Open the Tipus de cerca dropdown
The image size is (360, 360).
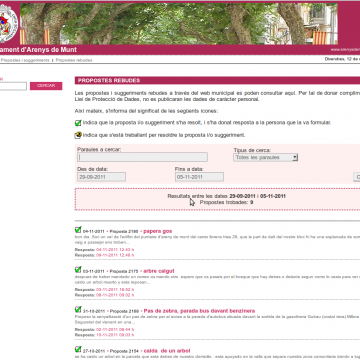[x=265, y=157]
